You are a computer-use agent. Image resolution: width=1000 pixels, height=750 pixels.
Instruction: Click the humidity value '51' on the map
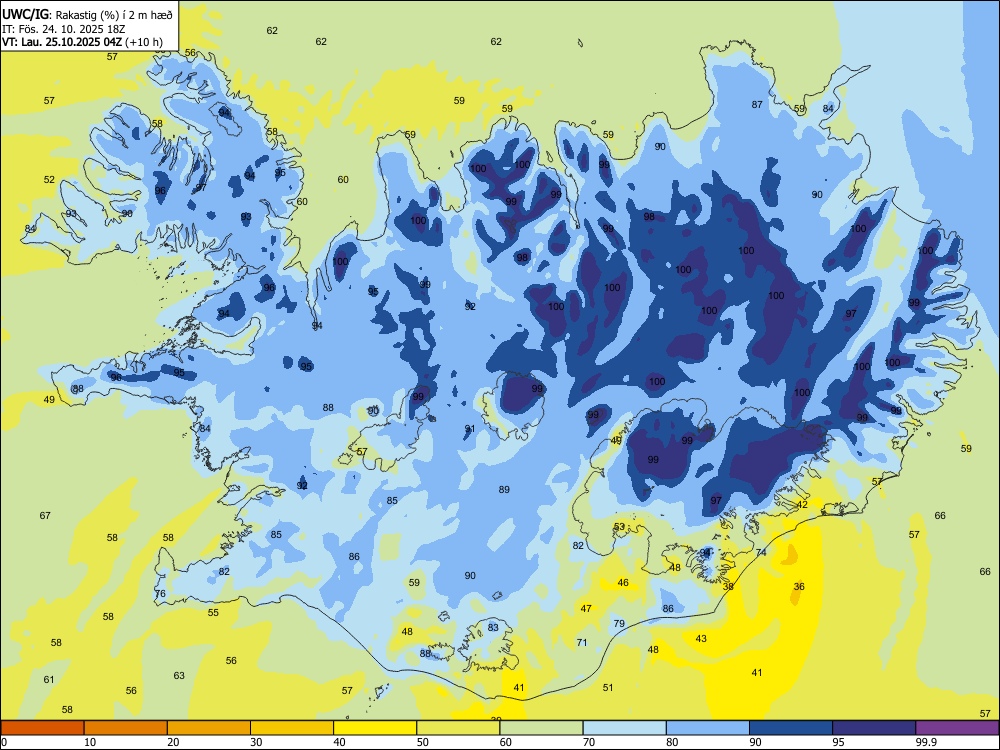608,687
